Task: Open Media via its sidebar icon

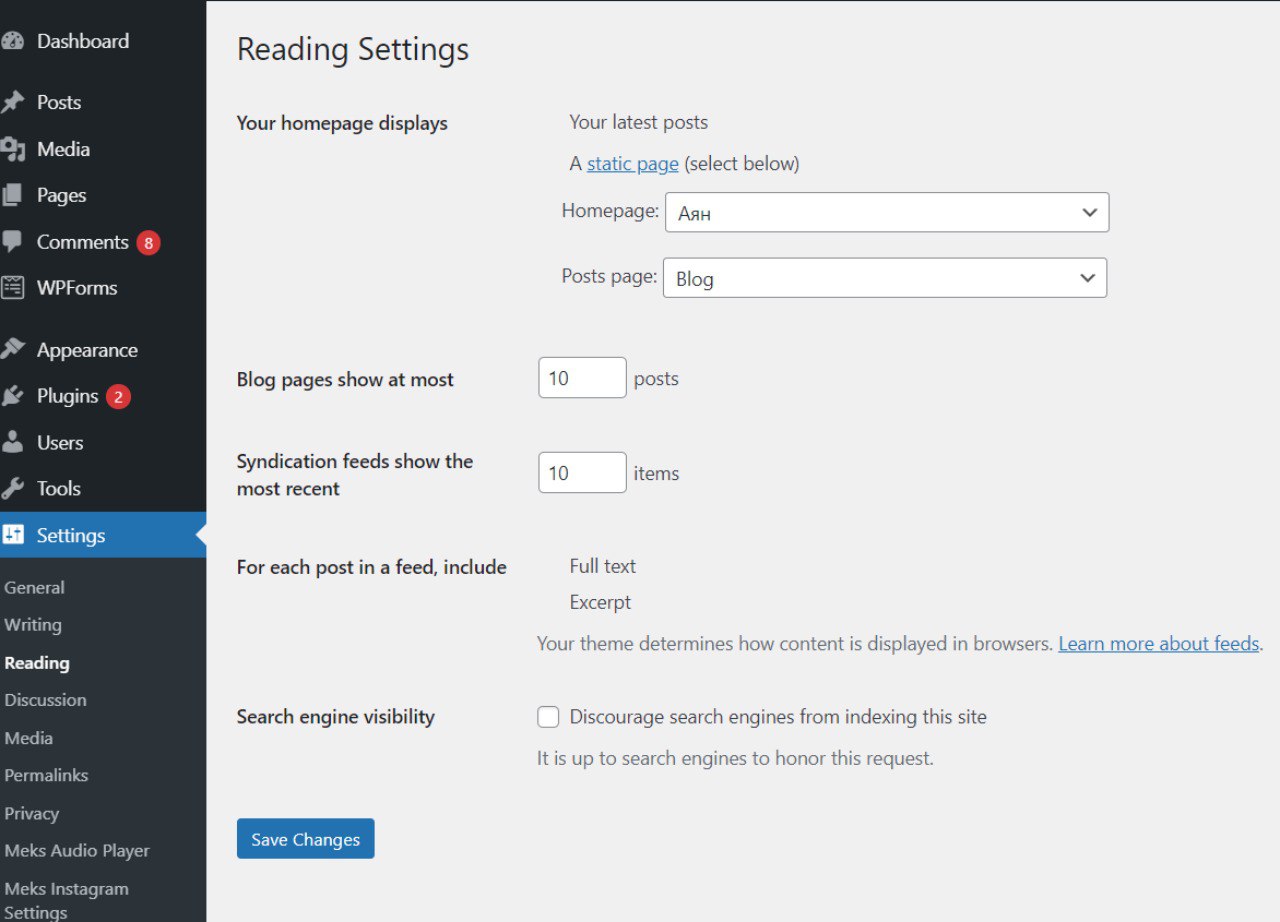Action: click(x=12, y=149)
